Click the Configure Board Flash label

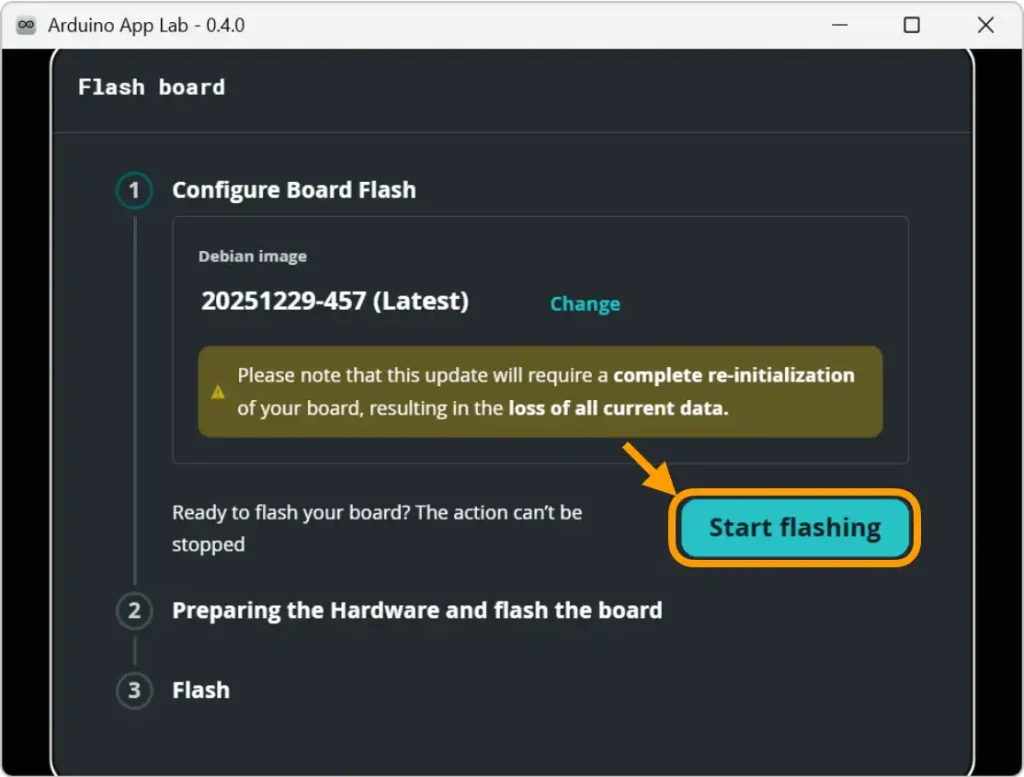pyautogui.click(x=295, y=190)
